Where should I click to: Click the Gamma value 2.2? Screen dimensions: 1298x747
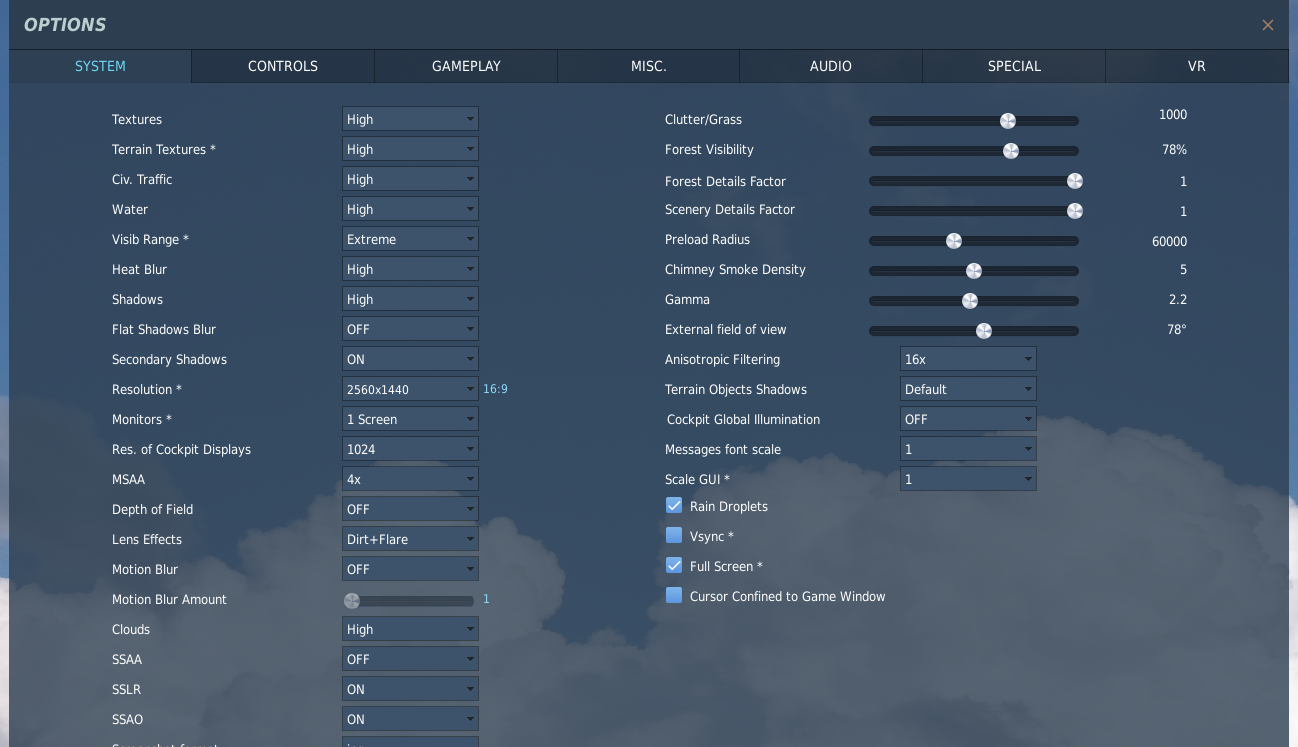pyautogui.click(x=1176, y=299)
